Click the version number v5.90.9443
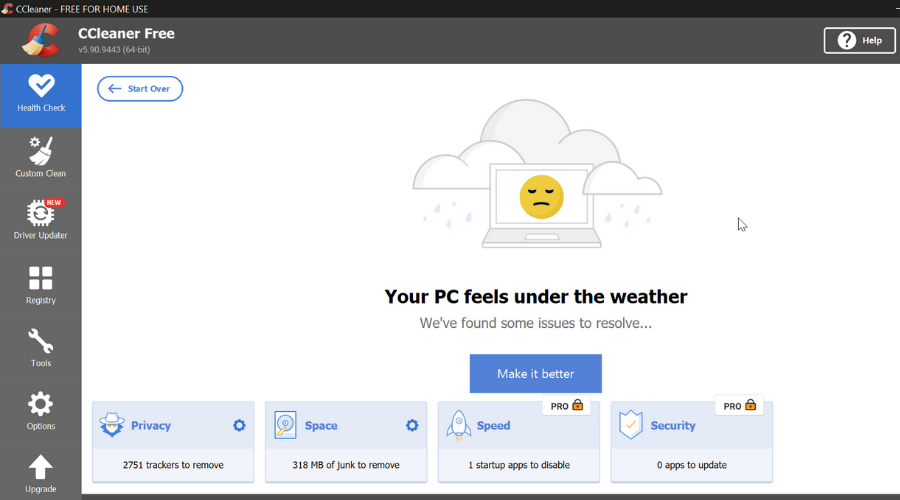This screenshot has height=500, width=900. (114, 50)
